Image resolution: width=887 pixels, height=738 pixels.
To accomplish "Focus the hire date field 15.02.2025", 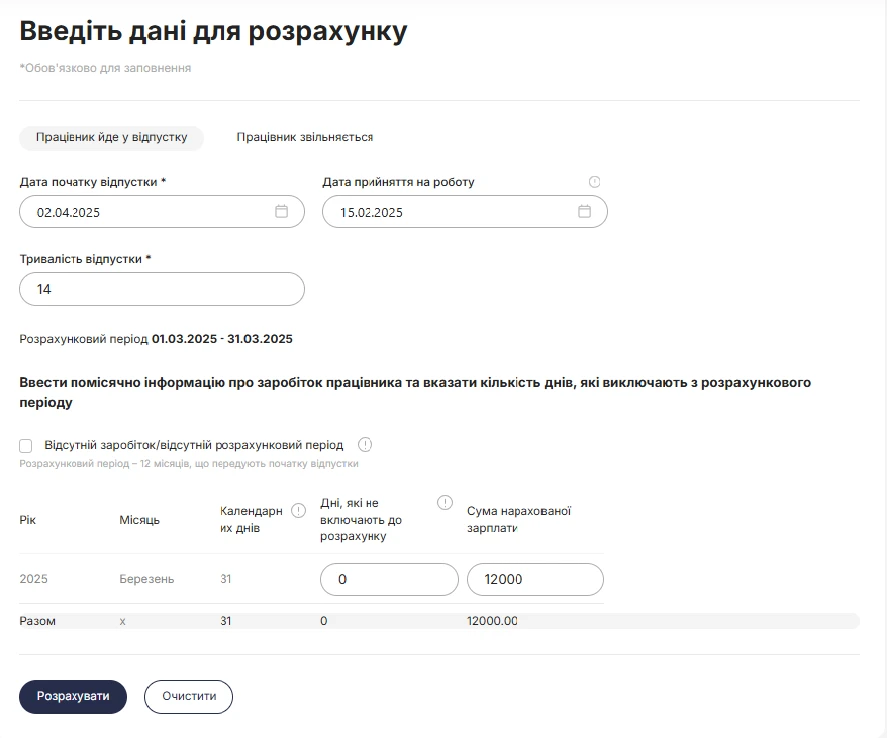I will tap(464, 212).
